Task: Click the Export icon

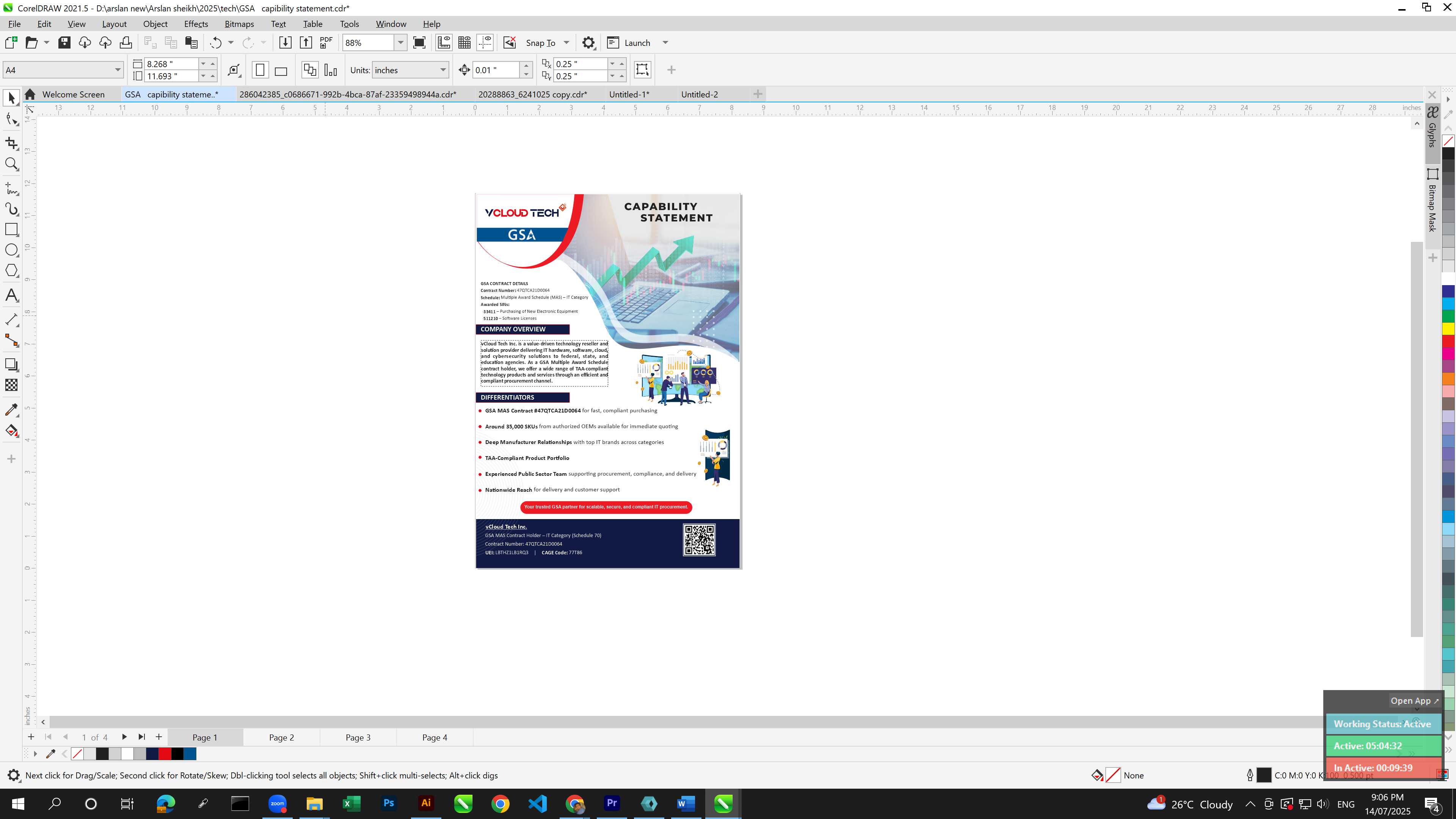Action: [x=306, y=42]
